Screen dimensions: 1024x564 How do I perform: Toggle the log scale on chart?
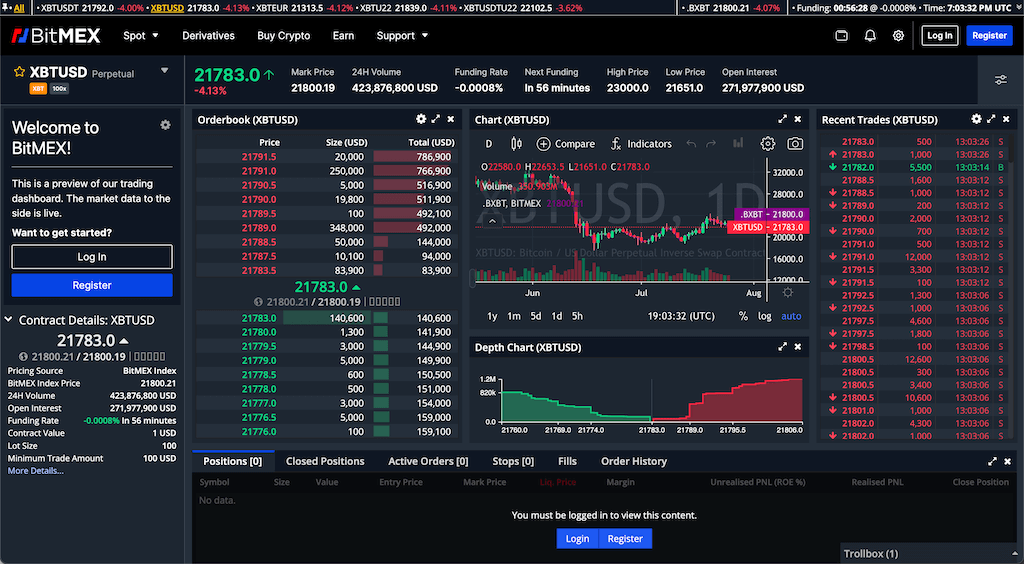point(765,316)
